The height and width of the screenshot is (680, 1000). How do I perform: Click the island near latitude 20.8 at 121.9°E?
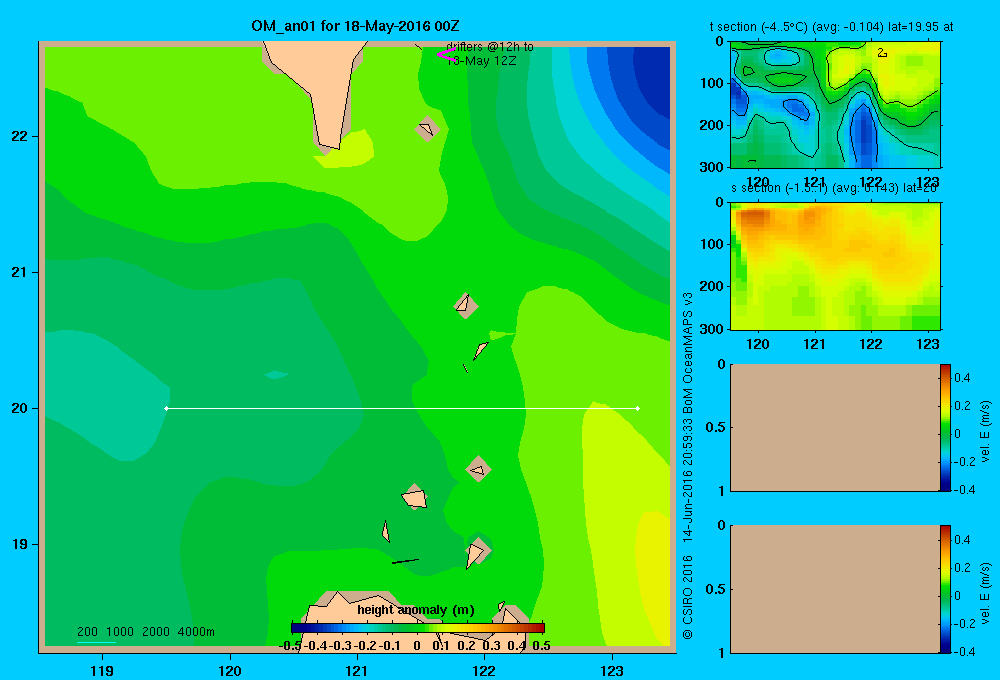tap(466, 305)
